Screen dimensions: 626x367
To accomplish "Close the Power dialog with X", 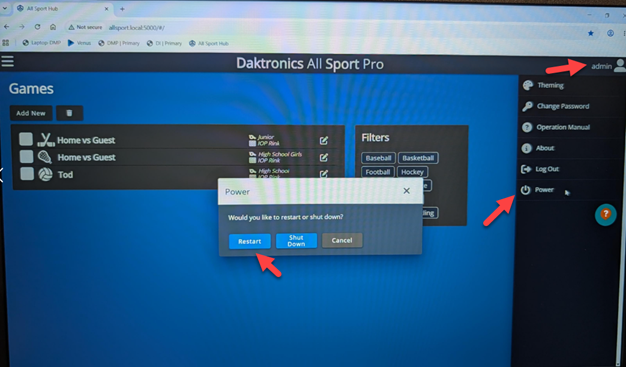I will click(x=406, y=191).
